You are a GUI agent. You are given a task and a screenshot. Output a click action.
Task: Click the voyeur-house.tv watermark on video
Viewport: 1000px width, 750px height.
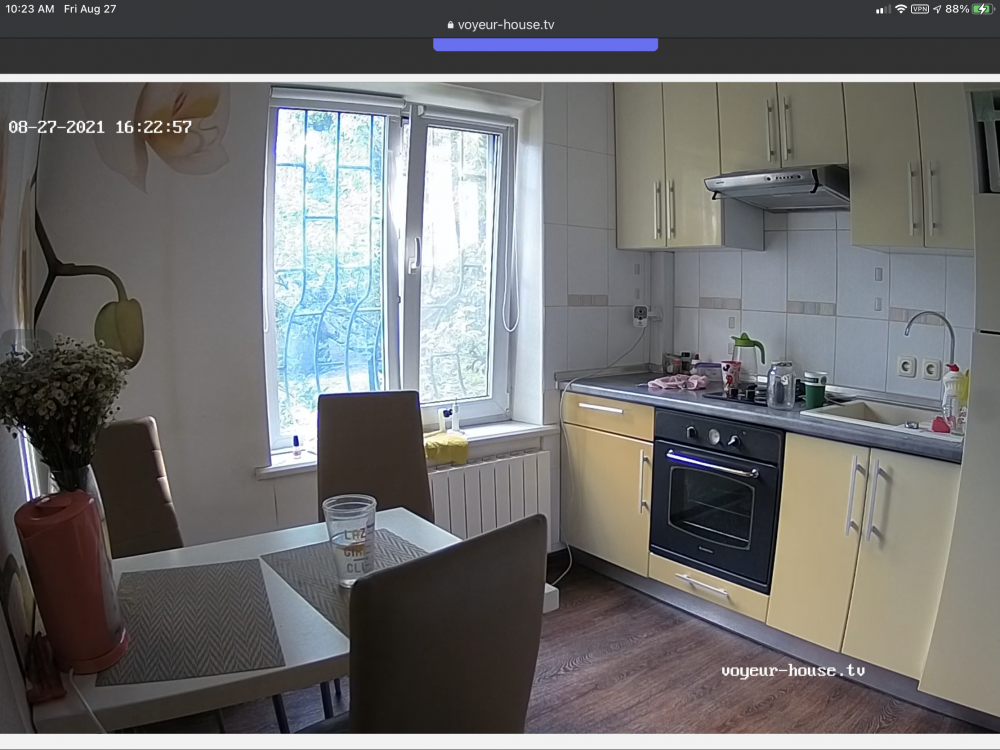793,670
